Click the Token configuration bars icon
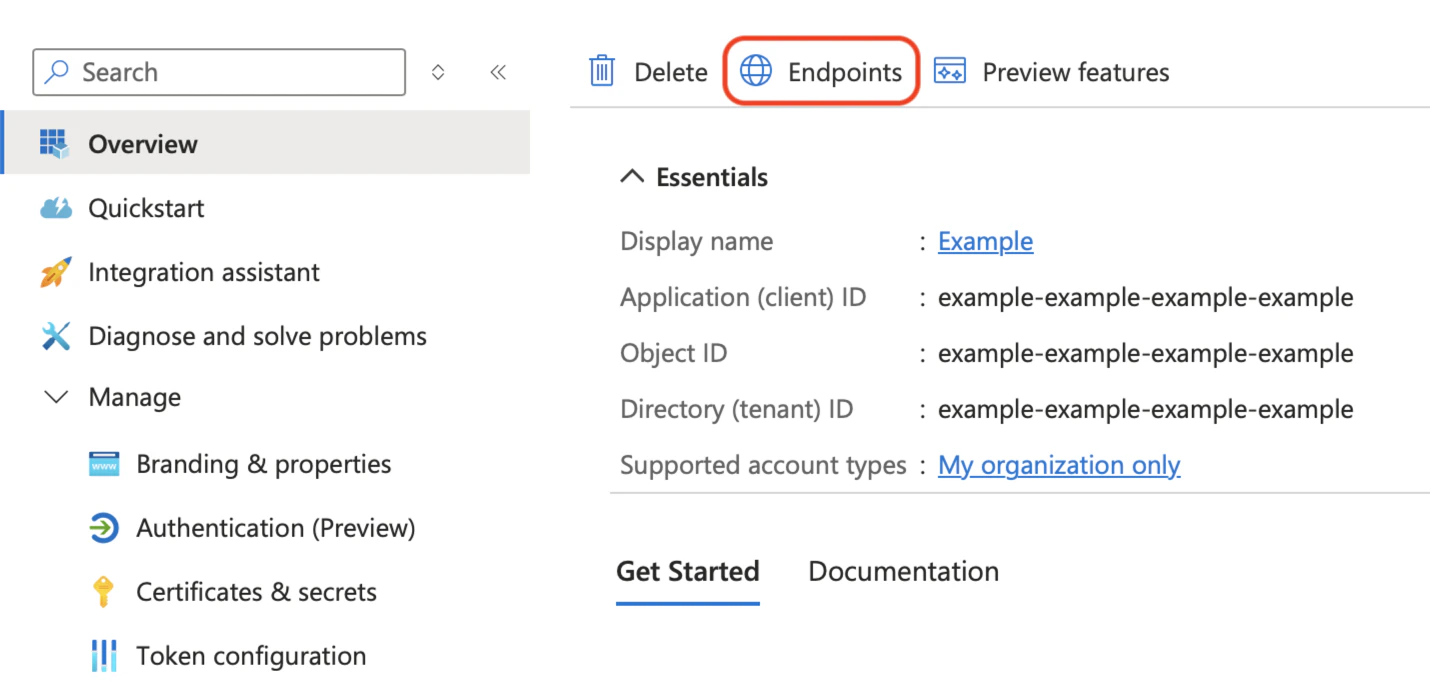The height and width of the screenshot is (684, 1430). click(104, 655)
